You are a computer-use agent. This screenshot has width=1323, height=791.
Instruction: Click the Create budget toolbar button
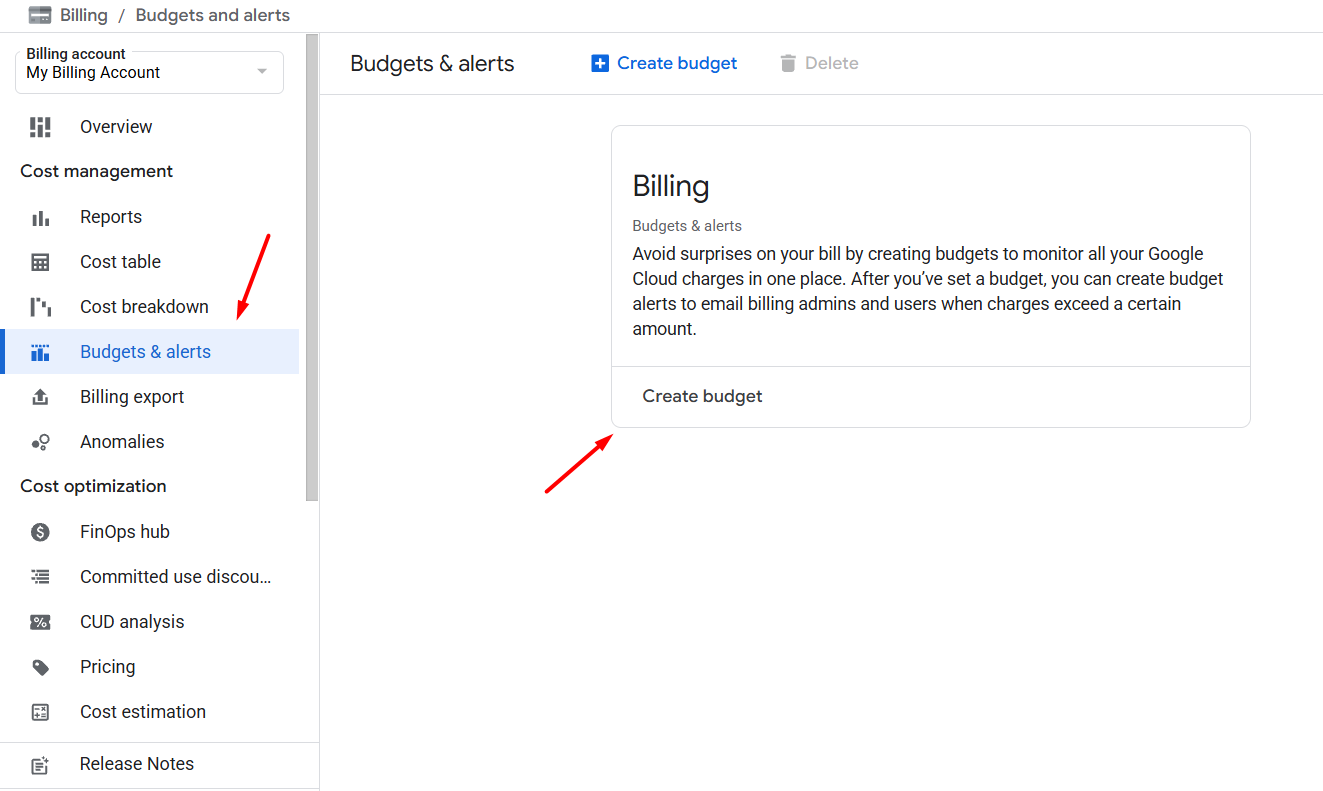(x=663, y=63)
